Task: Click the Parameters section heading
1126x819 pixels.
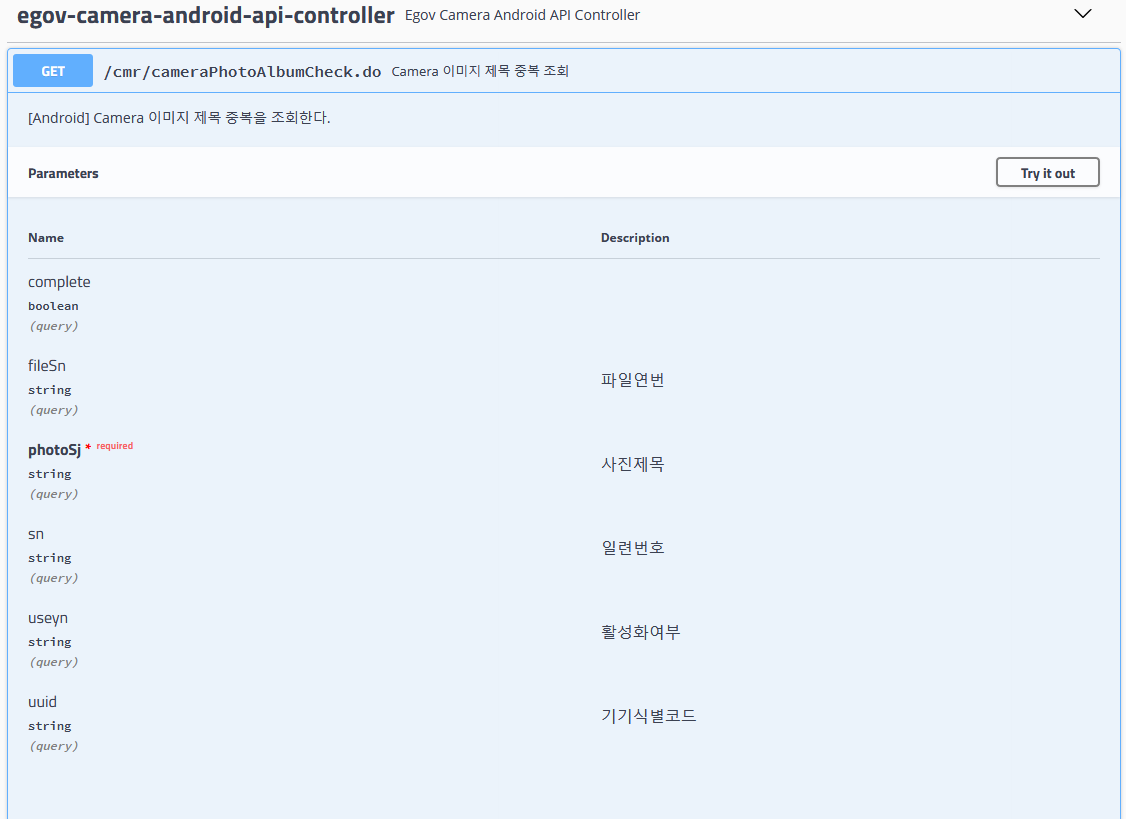Action: coord(63,174)
